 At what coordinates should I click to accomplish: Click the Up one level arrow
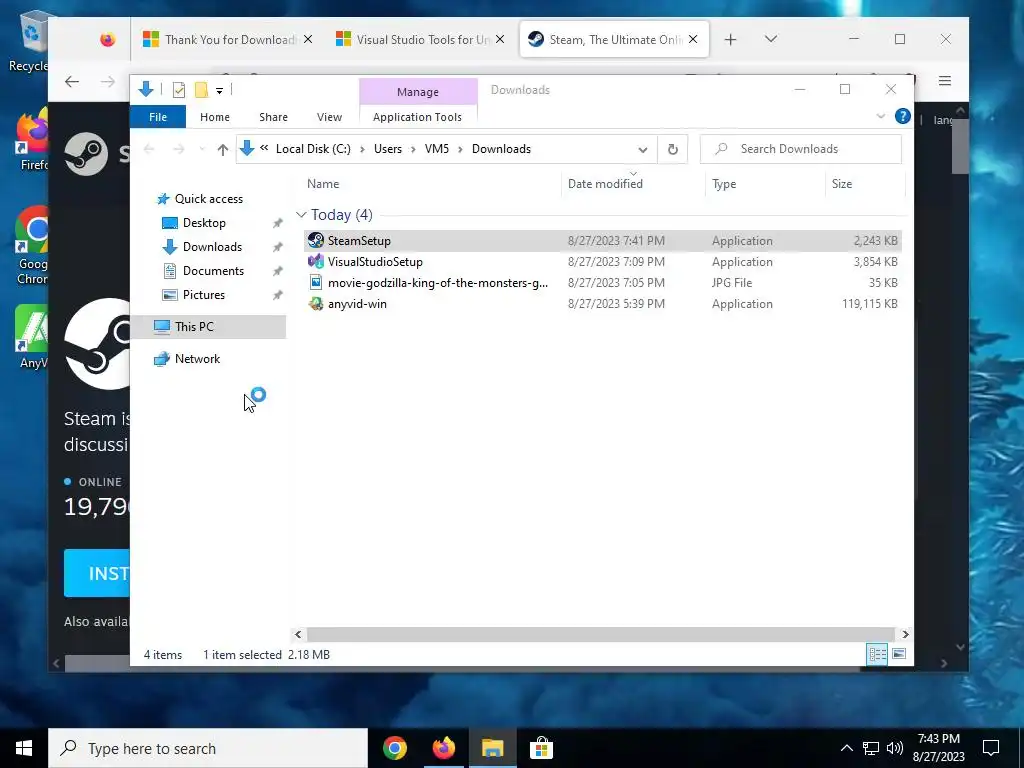tap(223, 150)
